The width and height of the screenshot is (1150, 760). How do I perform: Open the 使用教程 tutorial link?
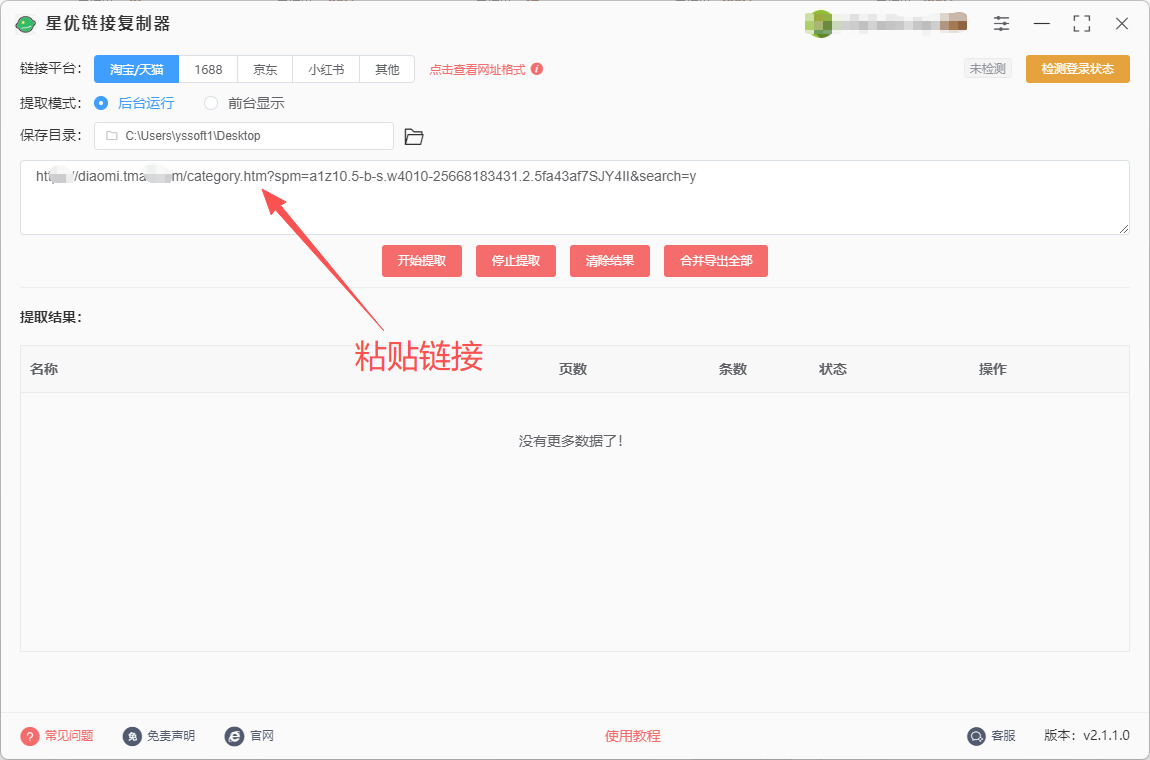[x=632, y=736]
